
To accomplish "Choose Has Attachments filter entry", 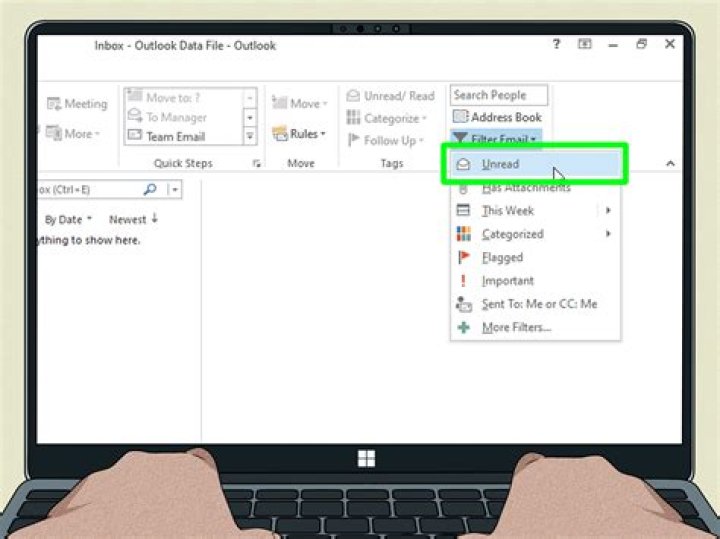I will coord(535,188).
